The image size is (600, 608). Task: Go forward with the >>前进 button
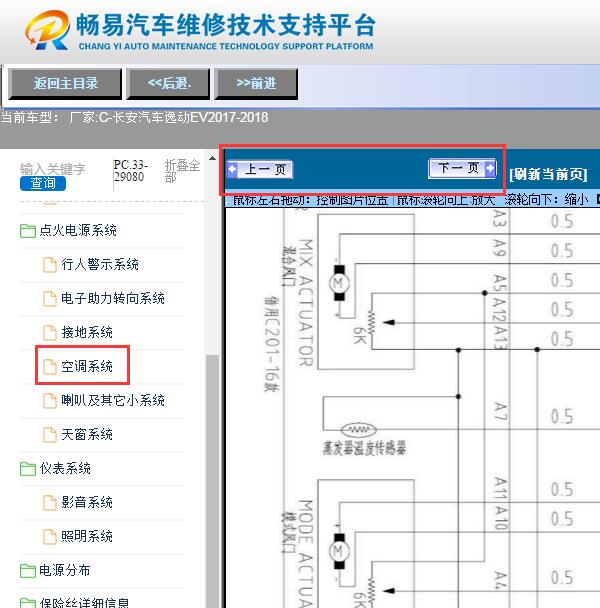(256, 83)
